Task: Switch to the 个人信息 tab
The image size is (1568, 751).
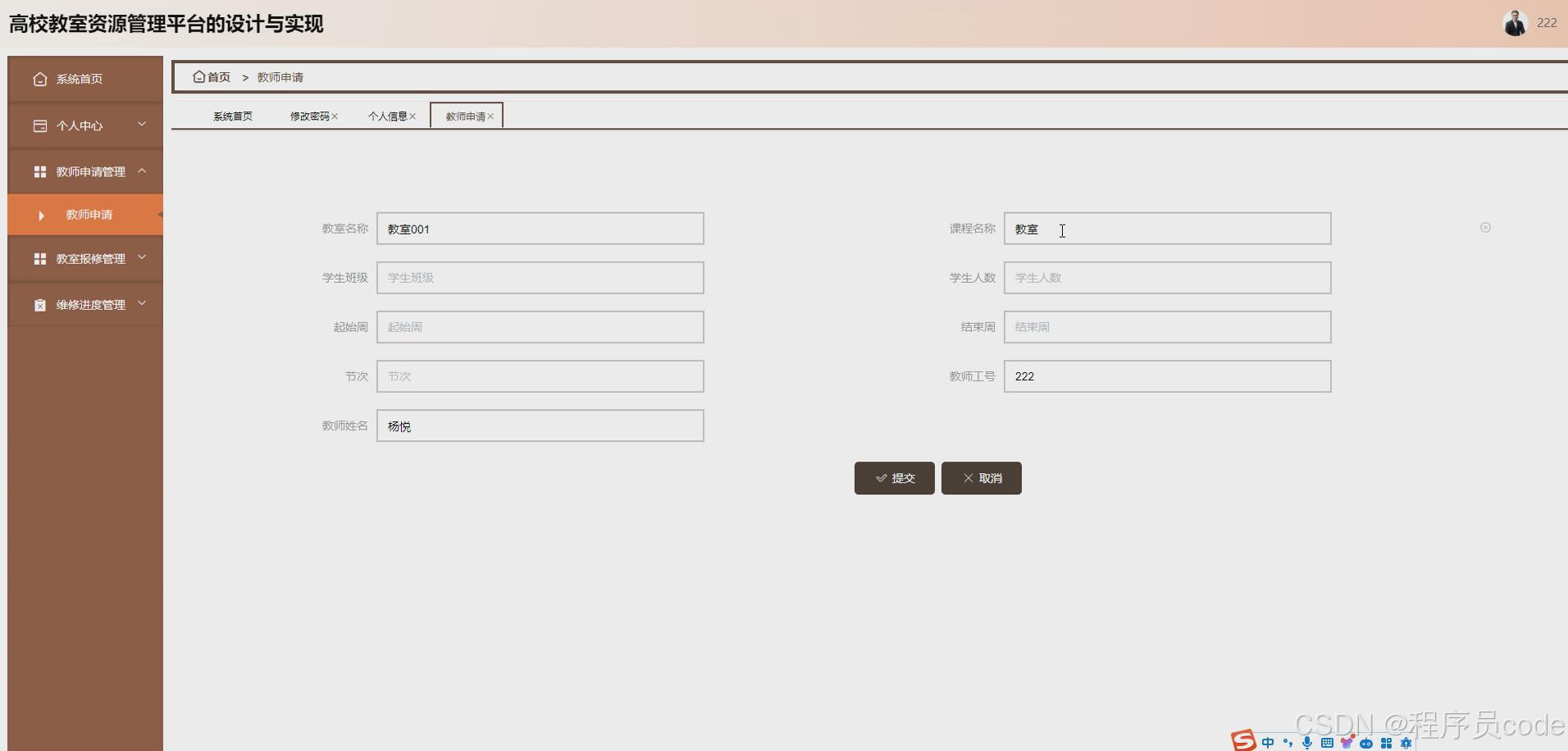Action: click(387, 116)
